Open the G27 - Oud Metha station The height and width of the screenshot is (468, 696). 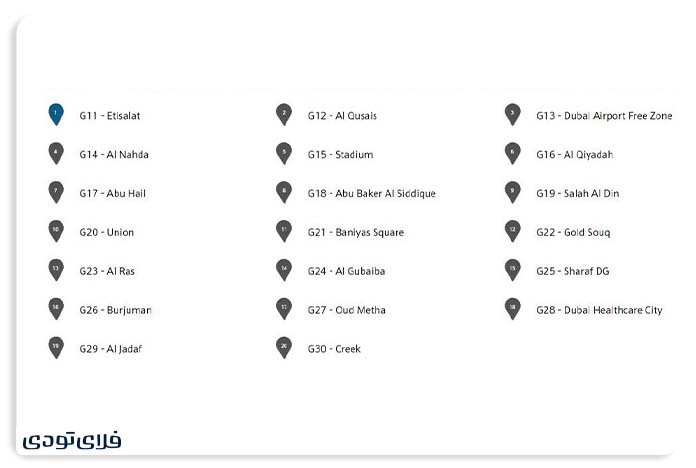coord(346,310)
